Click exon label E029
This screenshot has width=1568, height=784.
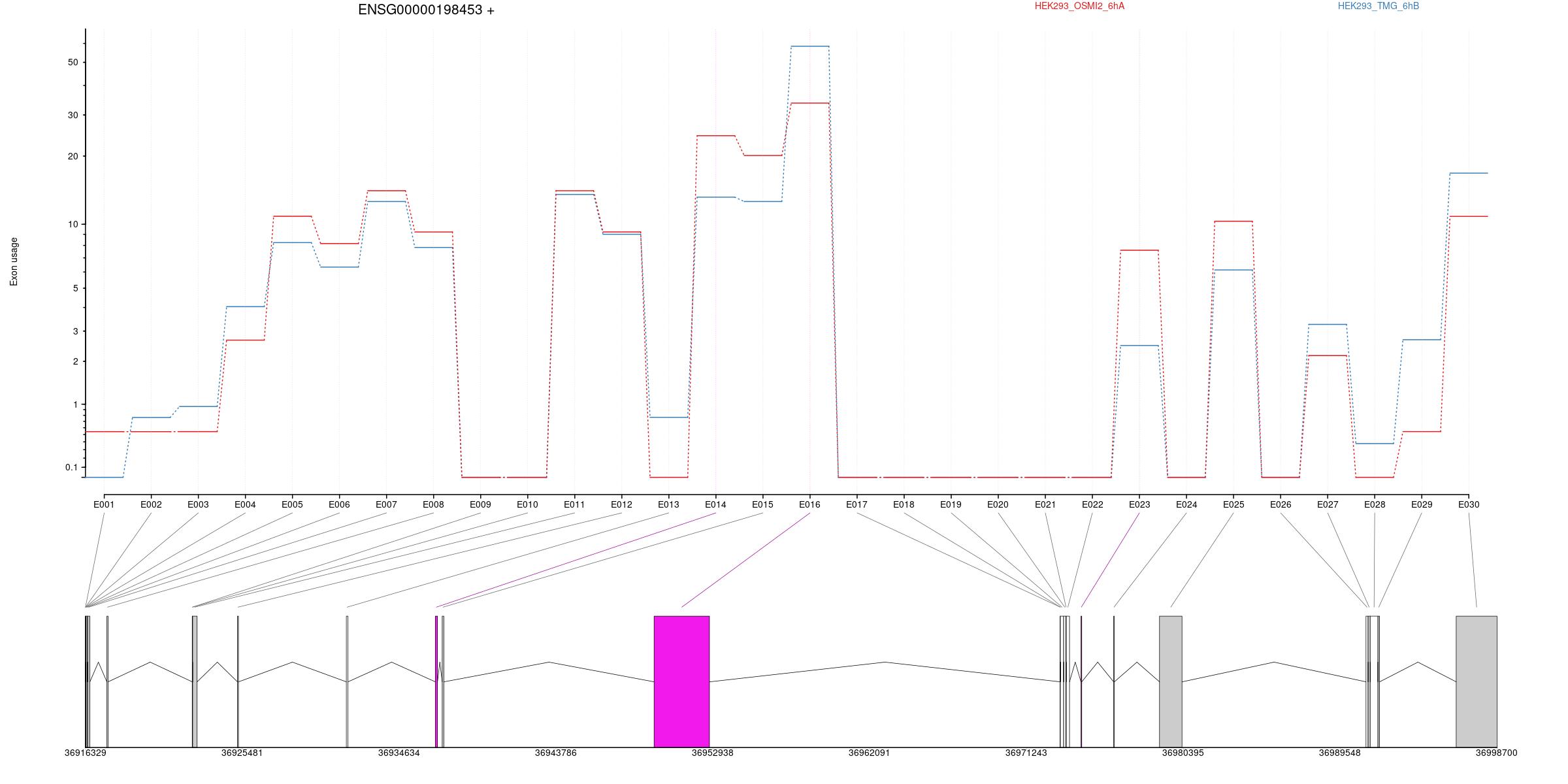click(x=1422, y=504)
